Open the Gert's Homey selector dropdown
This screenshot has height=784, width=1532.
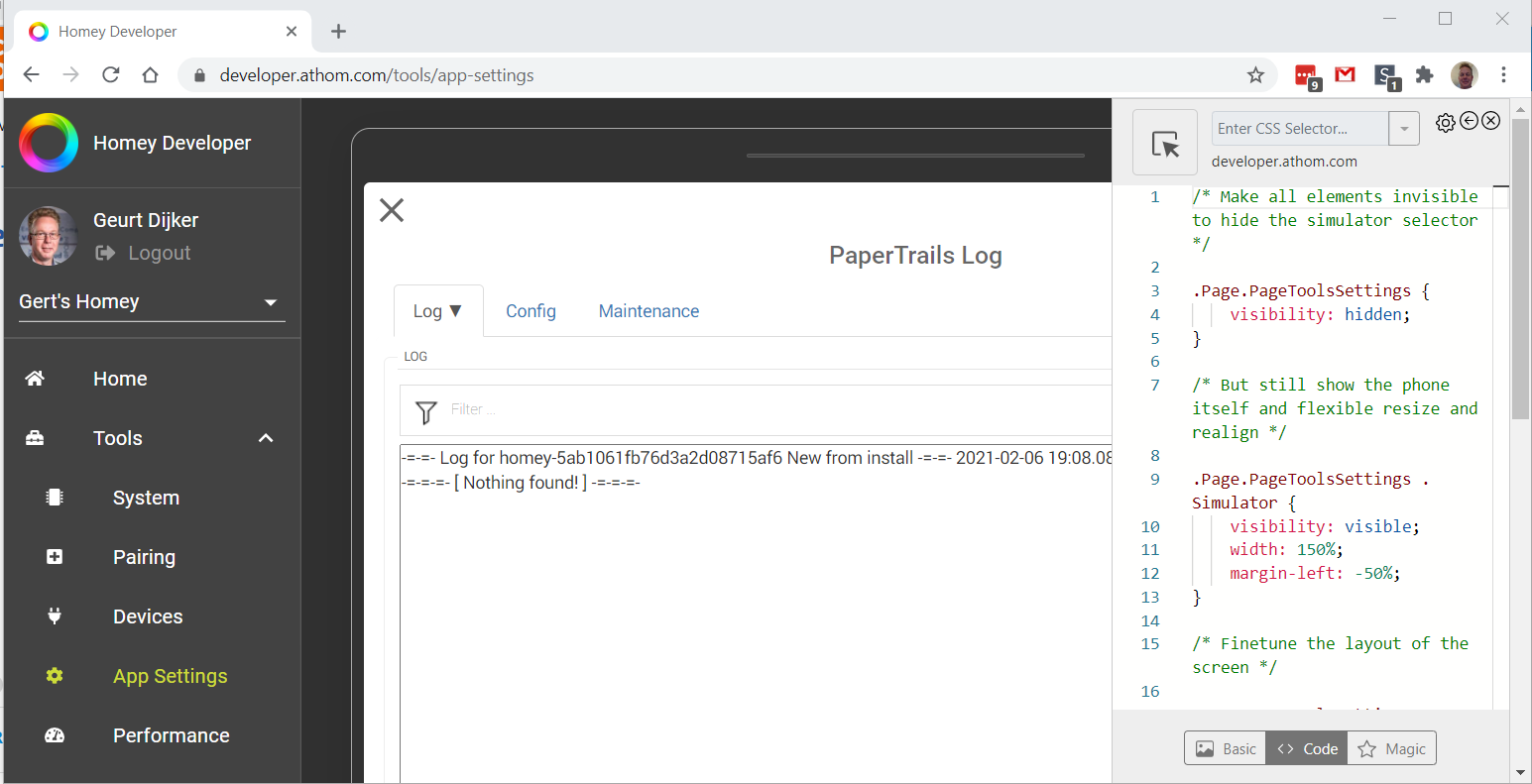click(152, 302)
